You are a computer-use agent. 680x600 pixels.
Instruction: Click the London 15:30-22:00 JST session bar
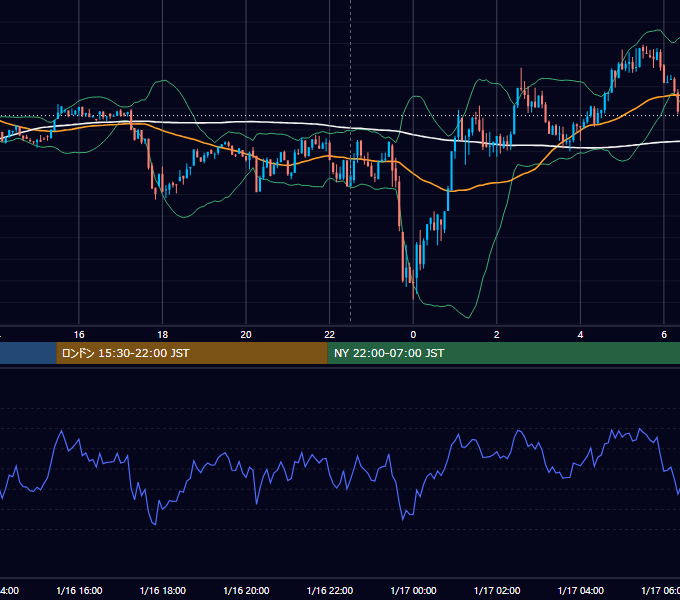[192, 353]
